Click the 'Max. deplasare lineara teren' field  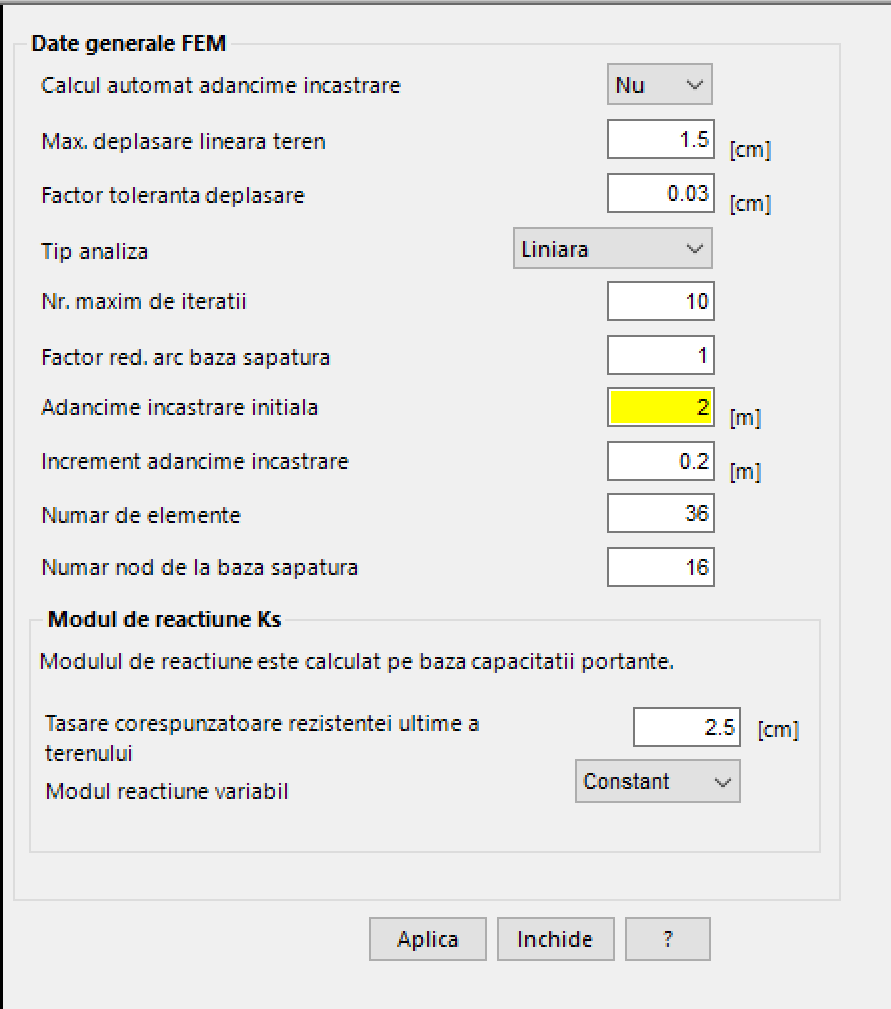click(x=660, y=140)
